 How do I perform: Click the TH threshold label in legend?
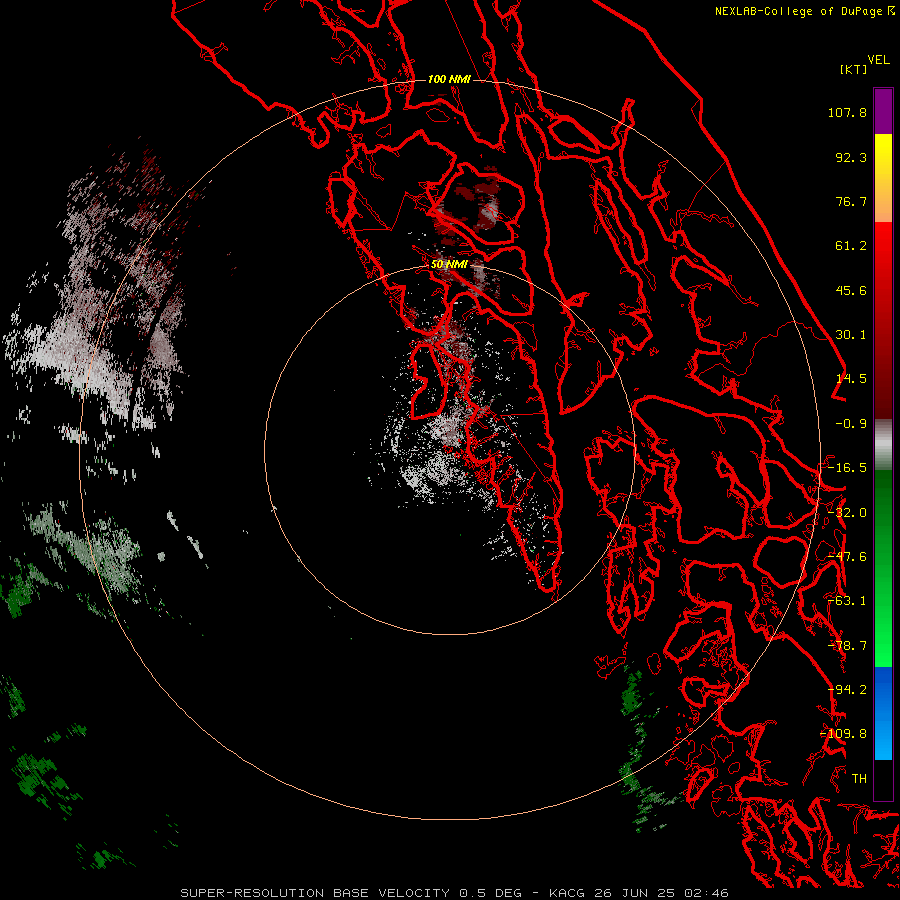coord(859,779)
